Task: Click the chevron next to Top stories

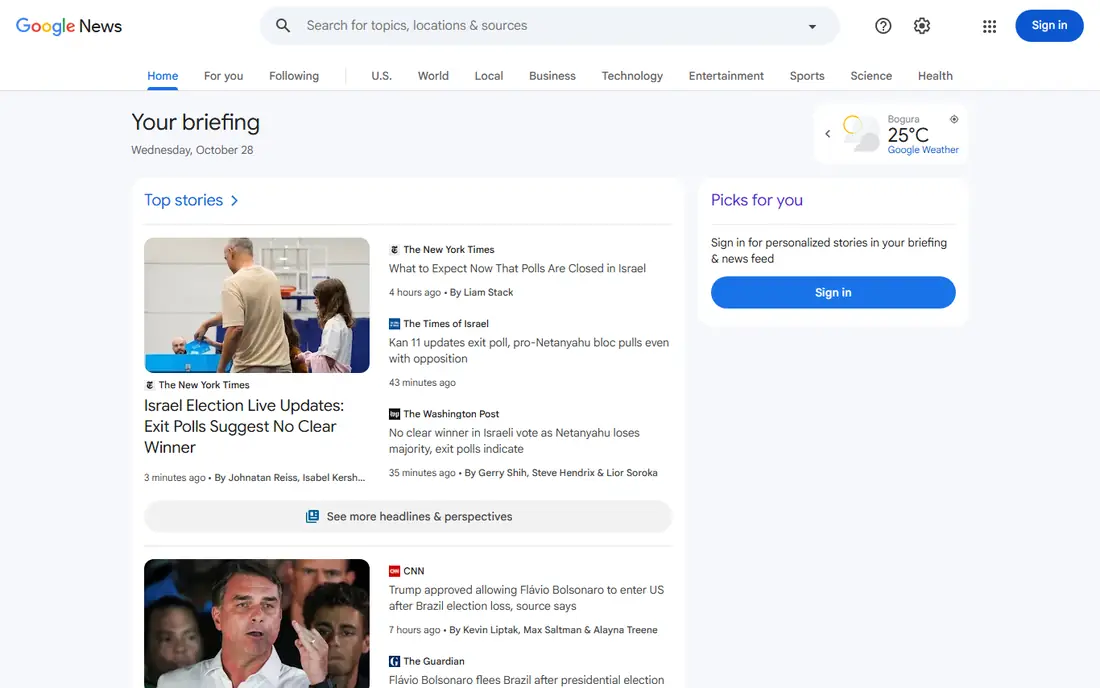Action: (x=234, y=201)
